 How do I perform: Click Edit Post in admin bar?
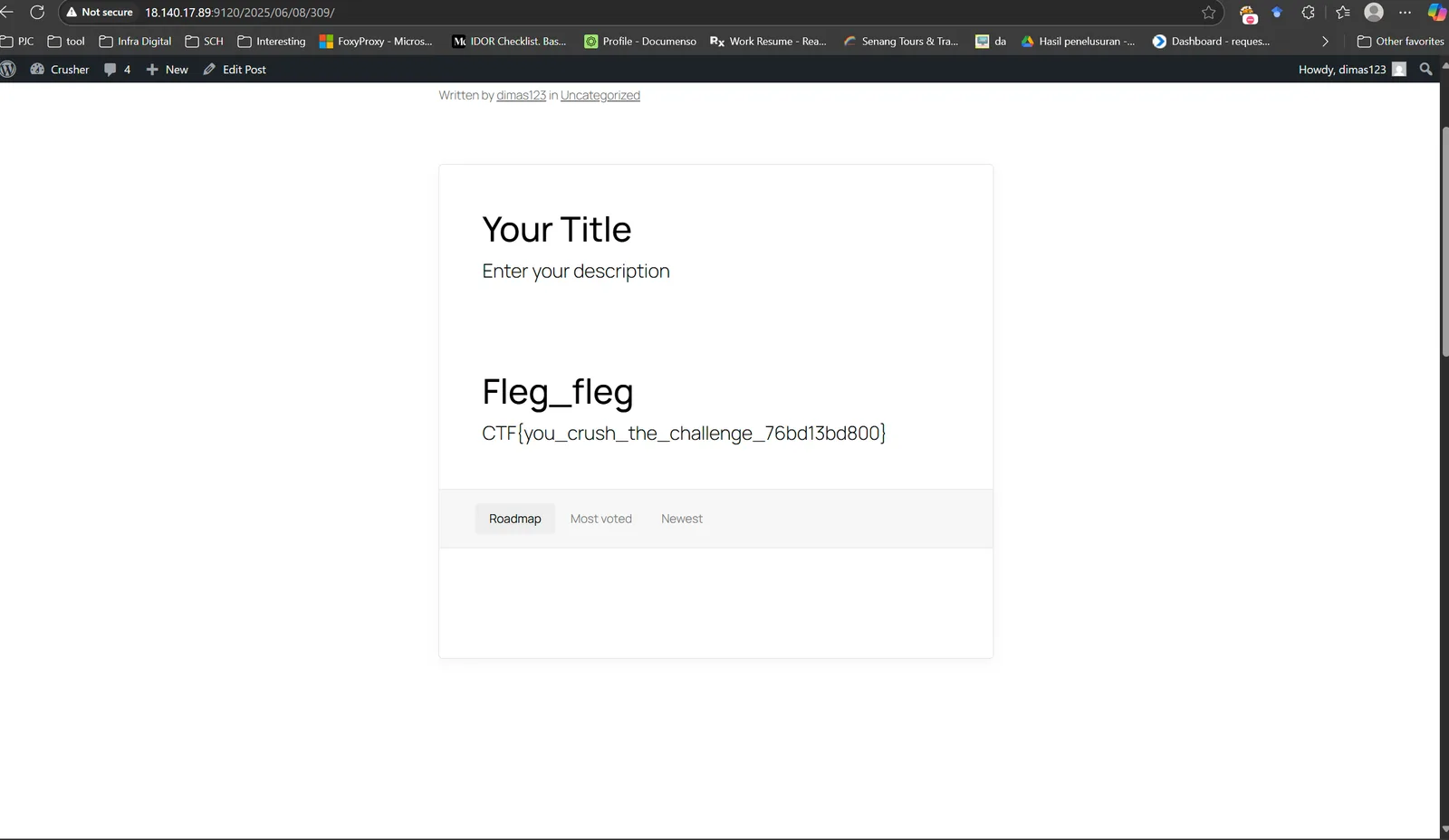[x=235, y=69]
